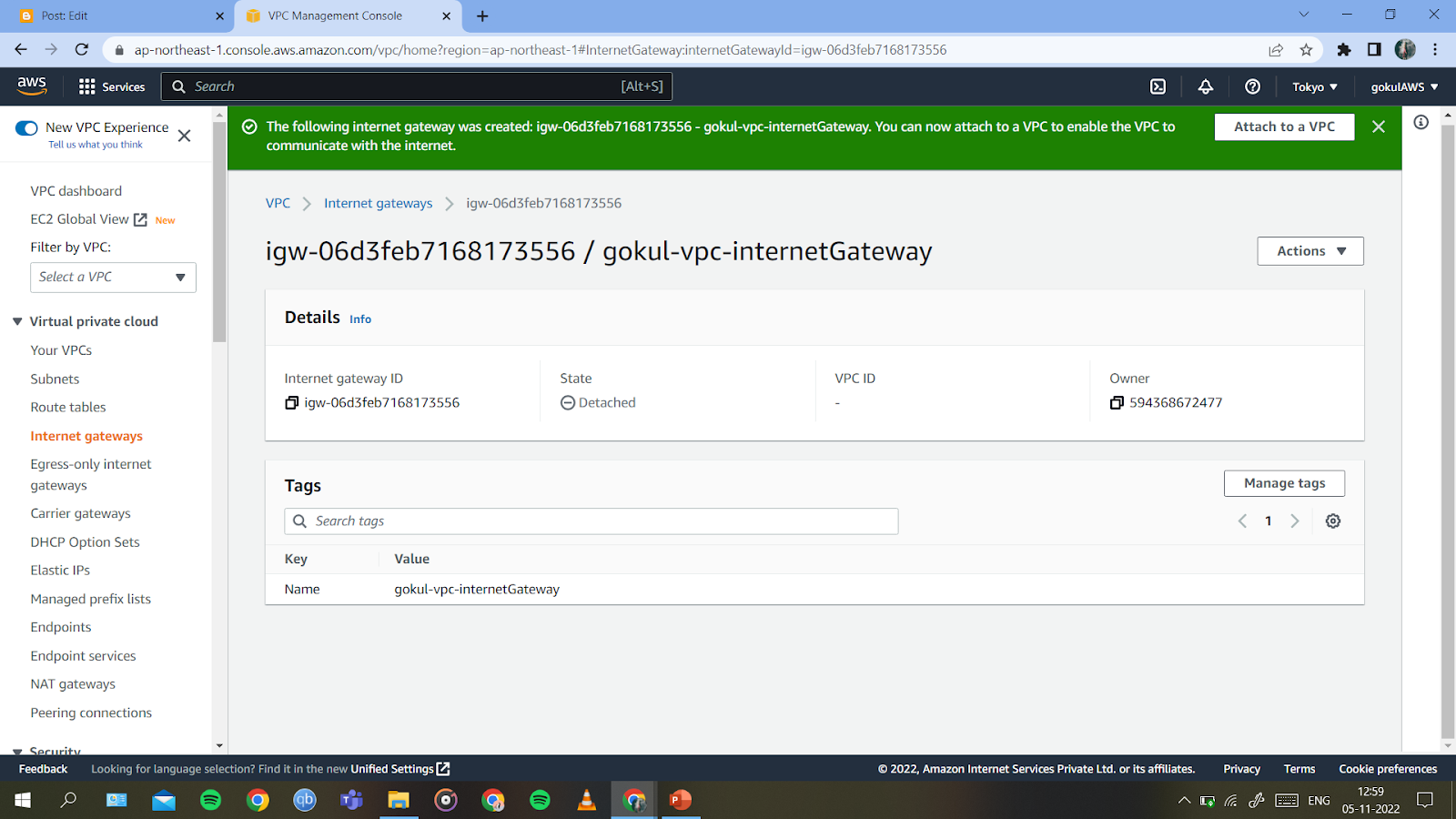The width and height of the screenshot is (1456, 819).
Task: Go to VPC breadcrumb link
Action: pyautogui.click(x=278, y=203)
